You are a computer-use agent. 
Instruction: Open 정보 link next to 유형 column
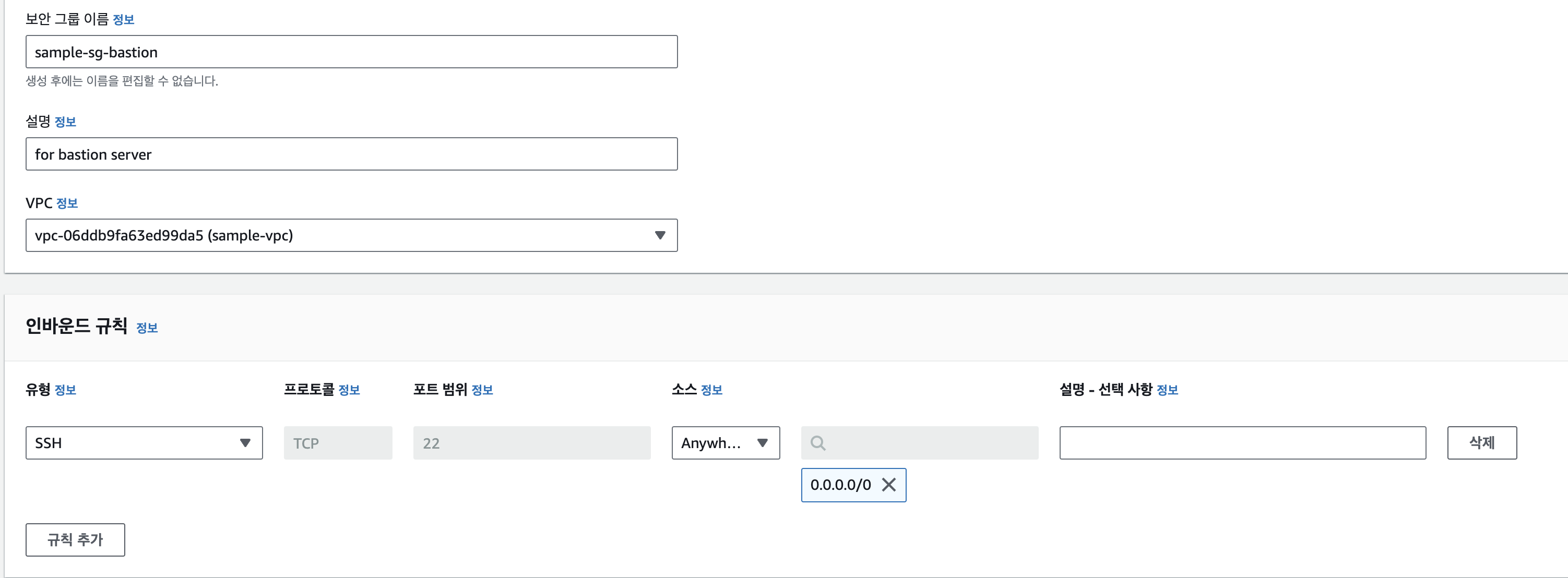click(x=65, y=390)
